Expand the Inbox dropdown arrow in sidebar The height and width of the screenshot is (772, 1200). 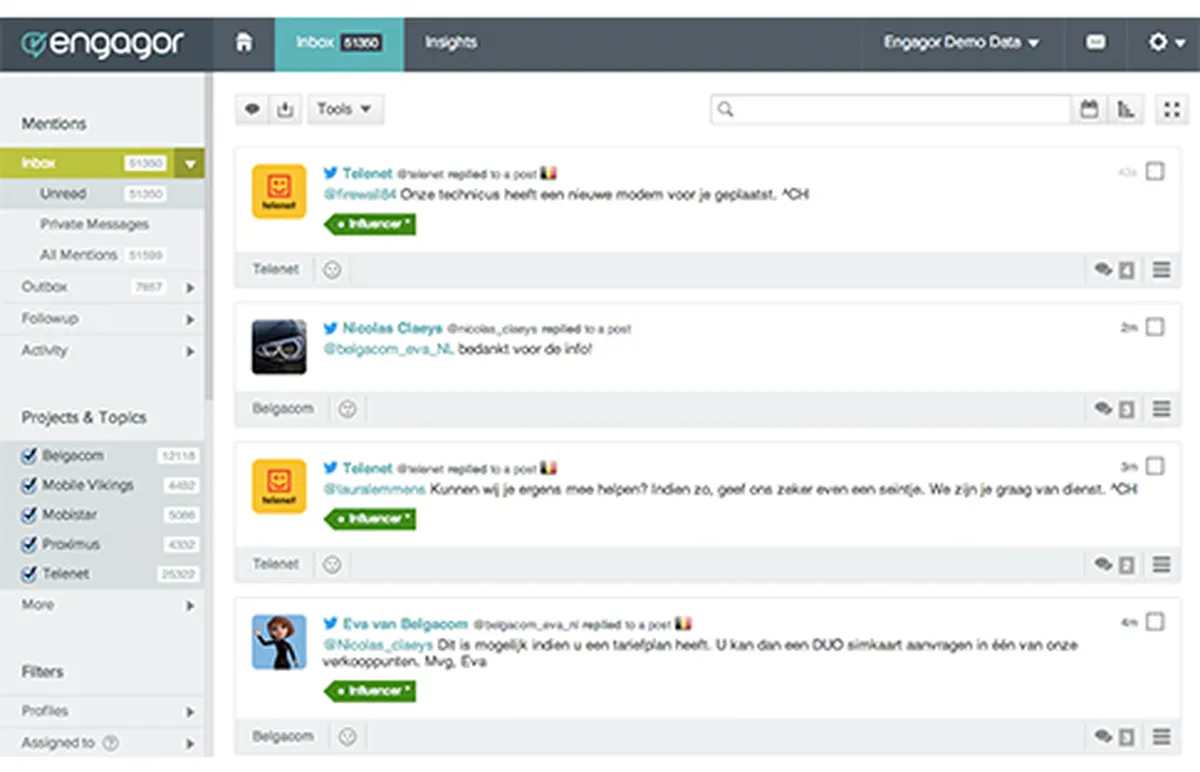point(190,164)
